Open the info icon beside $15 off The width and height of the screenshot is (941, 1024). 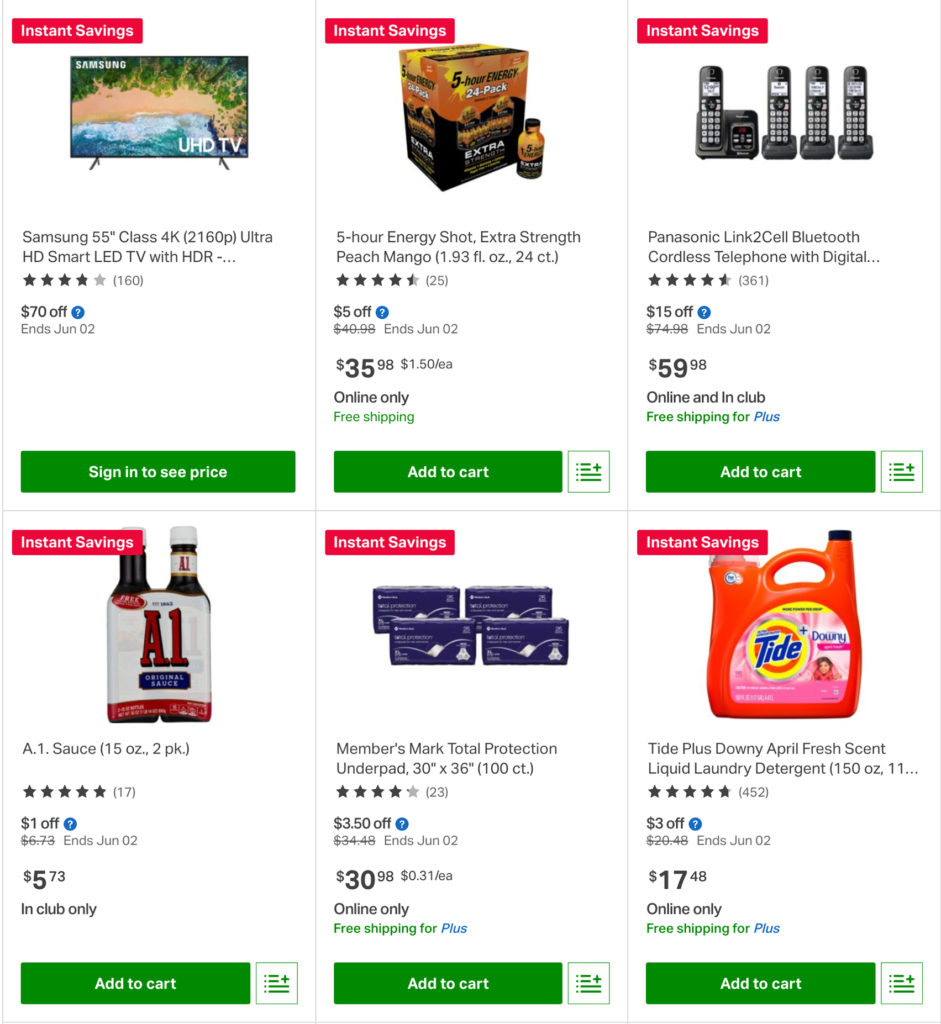click(704, 312)
